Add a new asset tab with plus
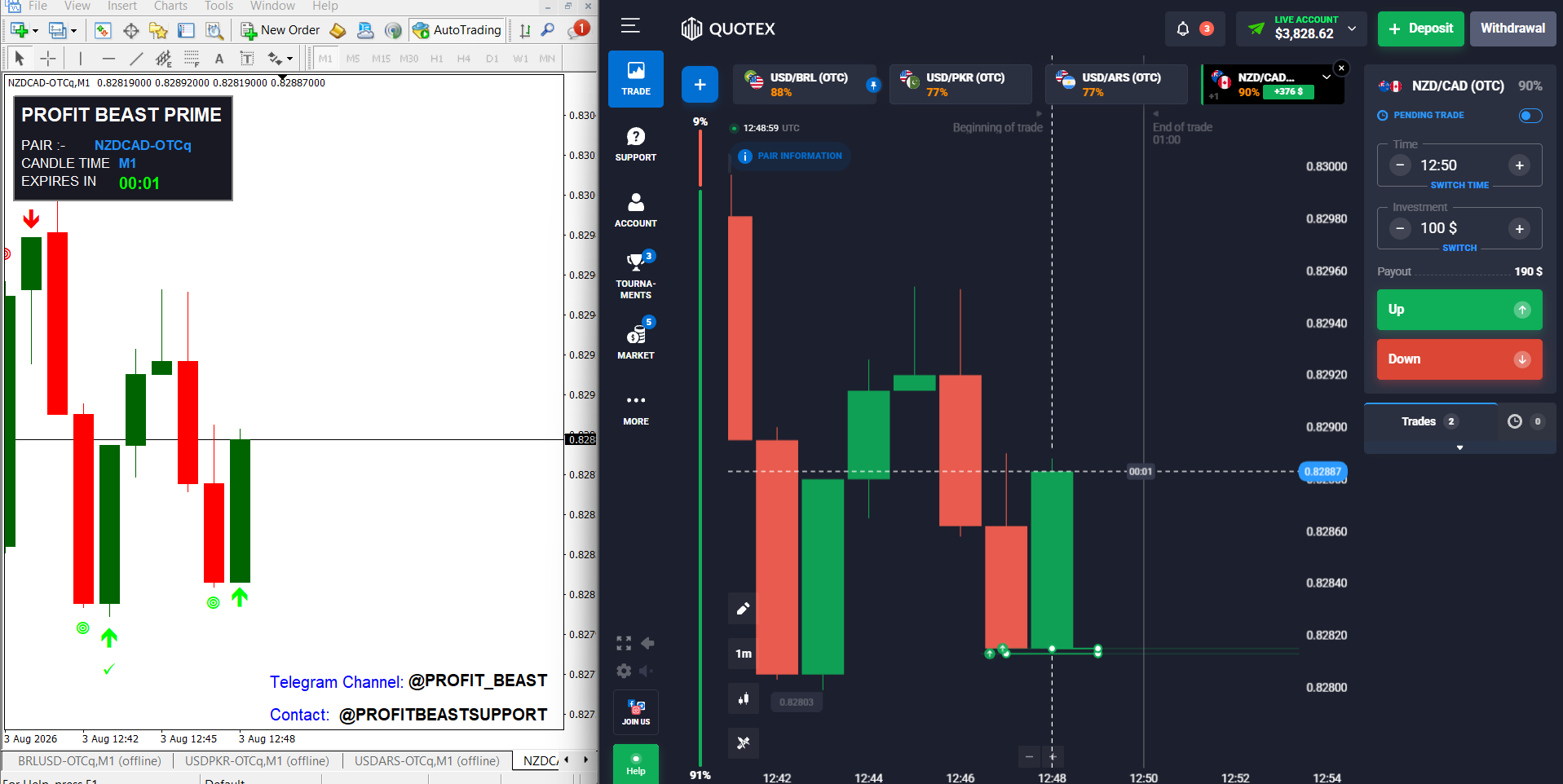The height and width of the screenshot is (784, 1563). coord(700,85)
